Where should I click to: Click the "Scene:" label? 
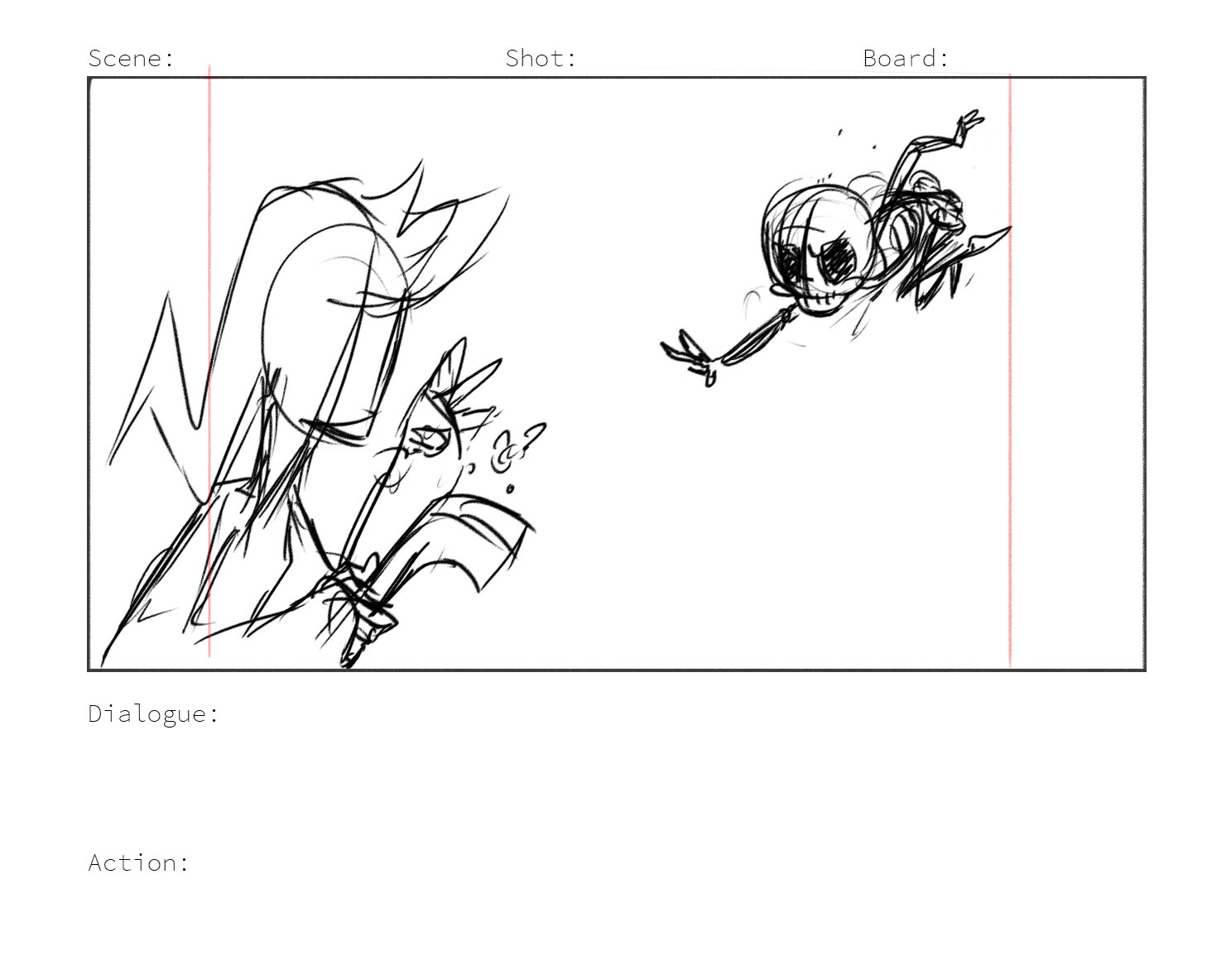131,58
